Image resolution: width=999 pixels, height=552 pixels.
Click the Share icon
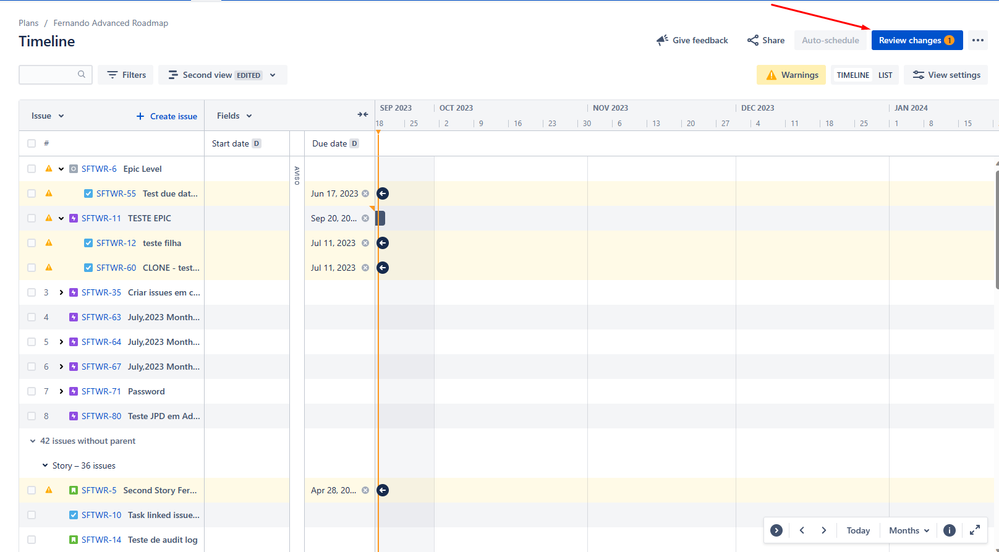pyautogui.click(x=753, y=40)
